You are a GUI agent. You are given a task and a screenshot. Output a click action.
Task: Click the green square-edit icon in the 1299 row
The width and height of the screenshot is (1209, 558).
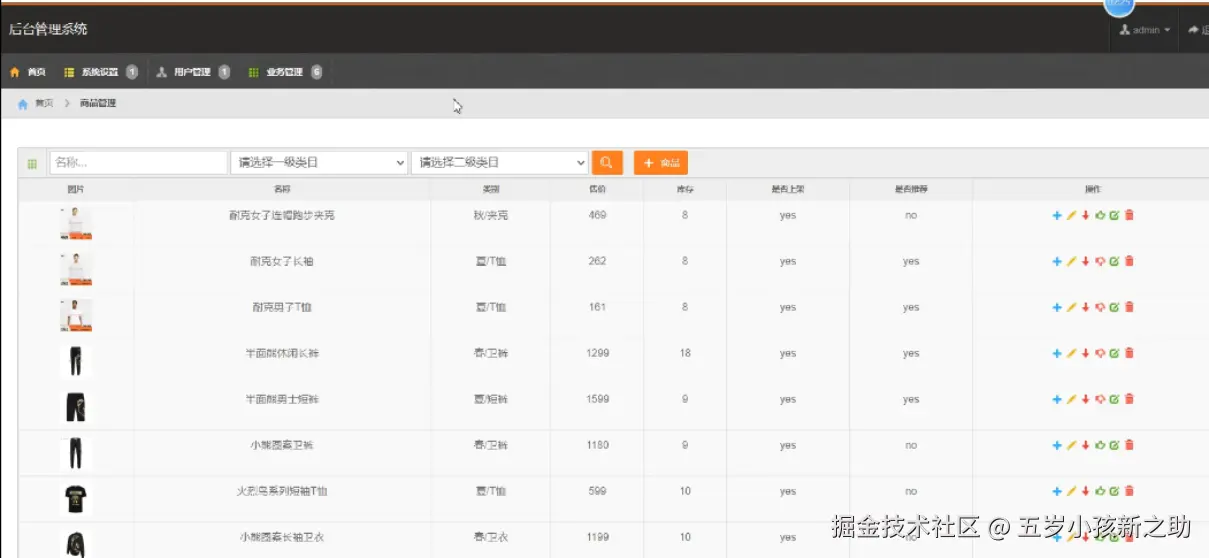pyautogui.click(x=1114, y=353)
